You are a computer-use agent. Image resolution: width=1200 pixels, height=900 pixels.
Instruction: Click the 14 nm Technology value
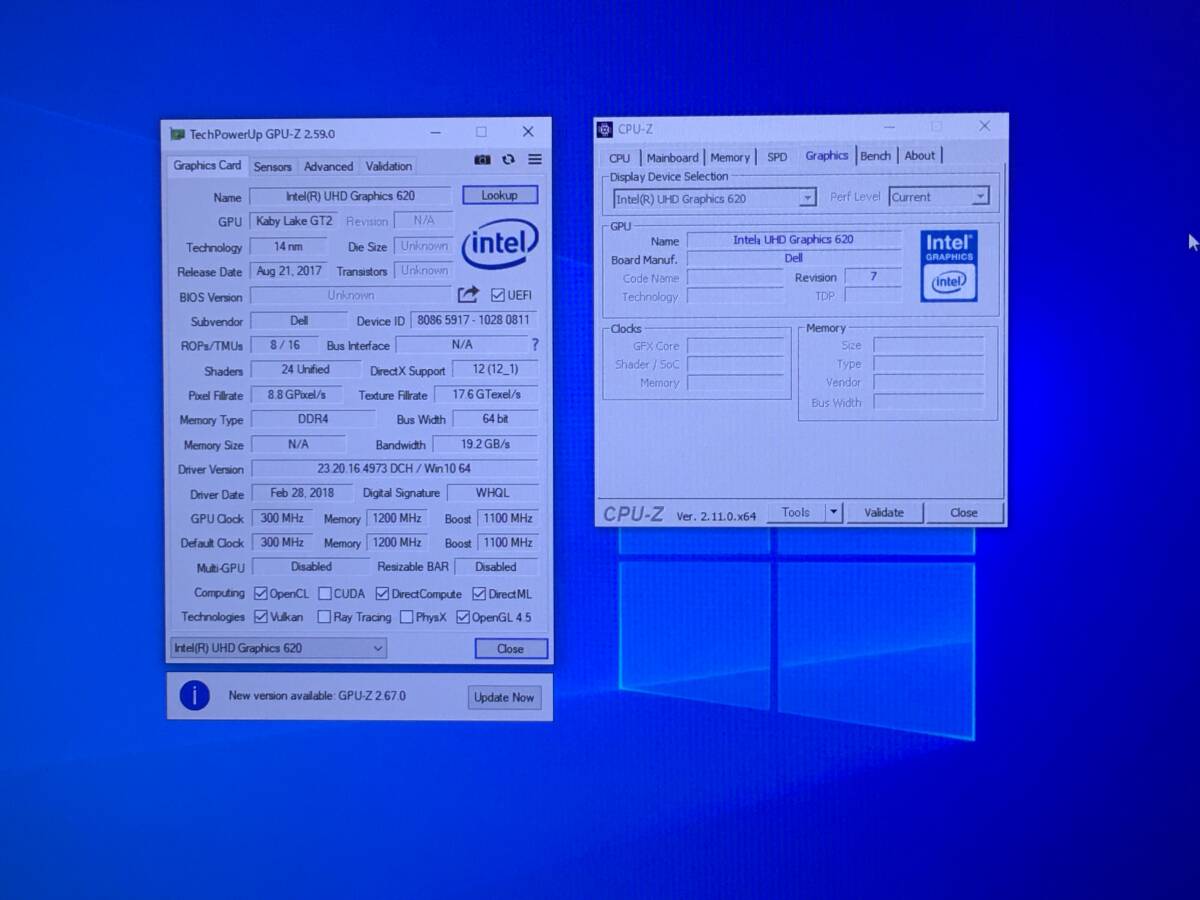(288, 246)
